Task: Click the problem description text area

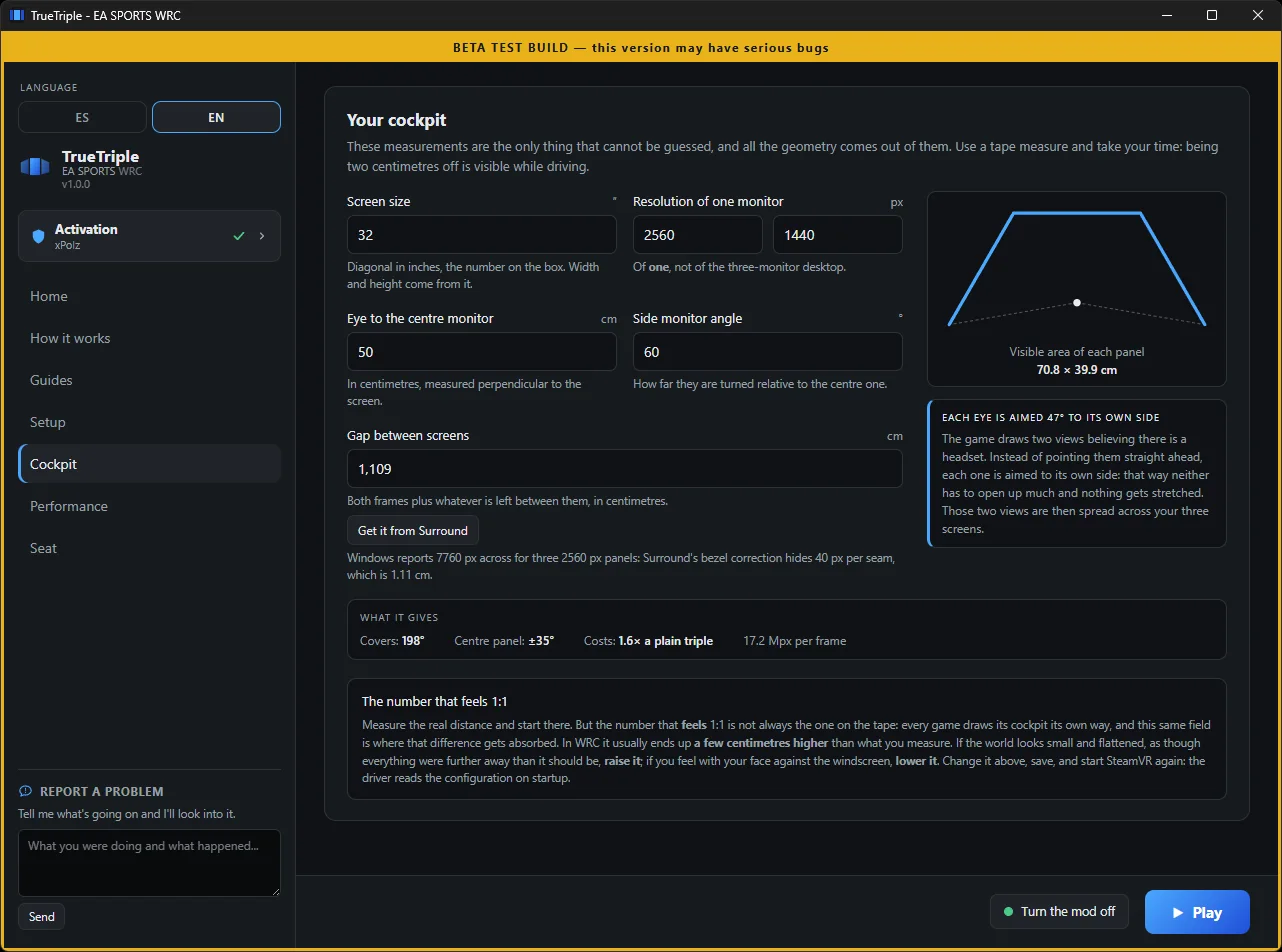Action: 150,863
